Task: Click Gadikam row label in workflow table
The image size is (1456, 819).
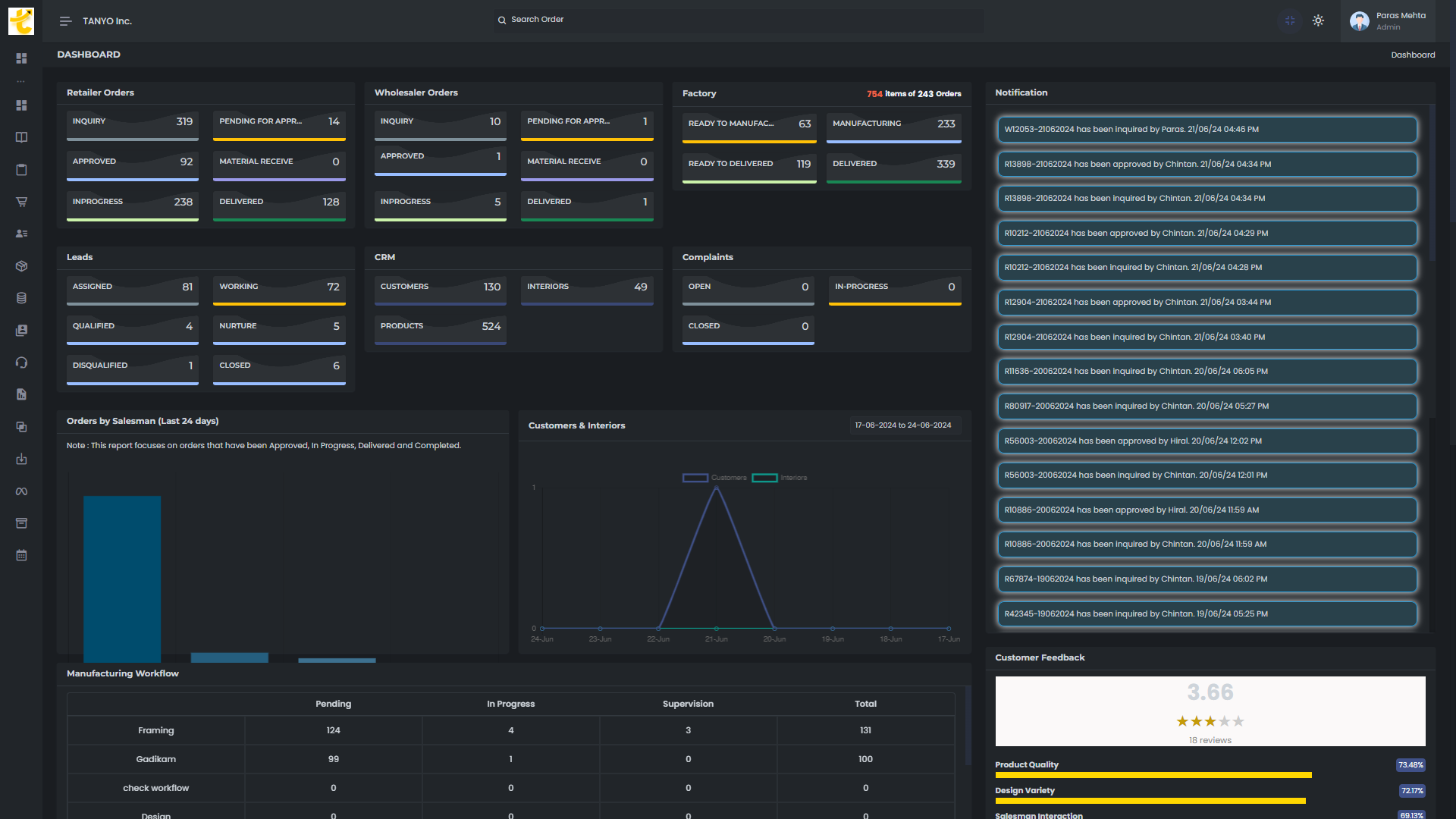Action: pyautogui.click(x=156, y=759)
